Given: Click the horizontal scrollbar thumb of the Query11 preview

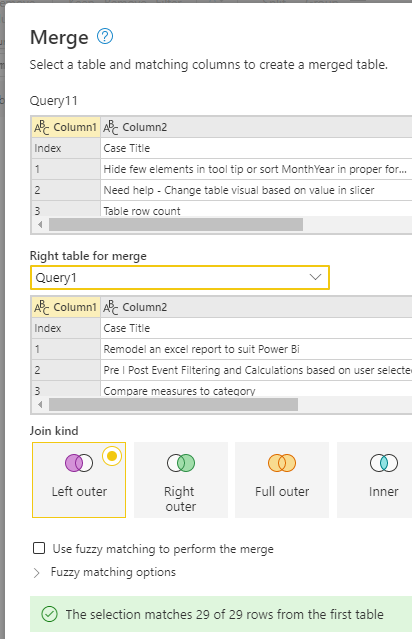Looking at the screenshot, I should pyautogui.click(x=176, y=225).
